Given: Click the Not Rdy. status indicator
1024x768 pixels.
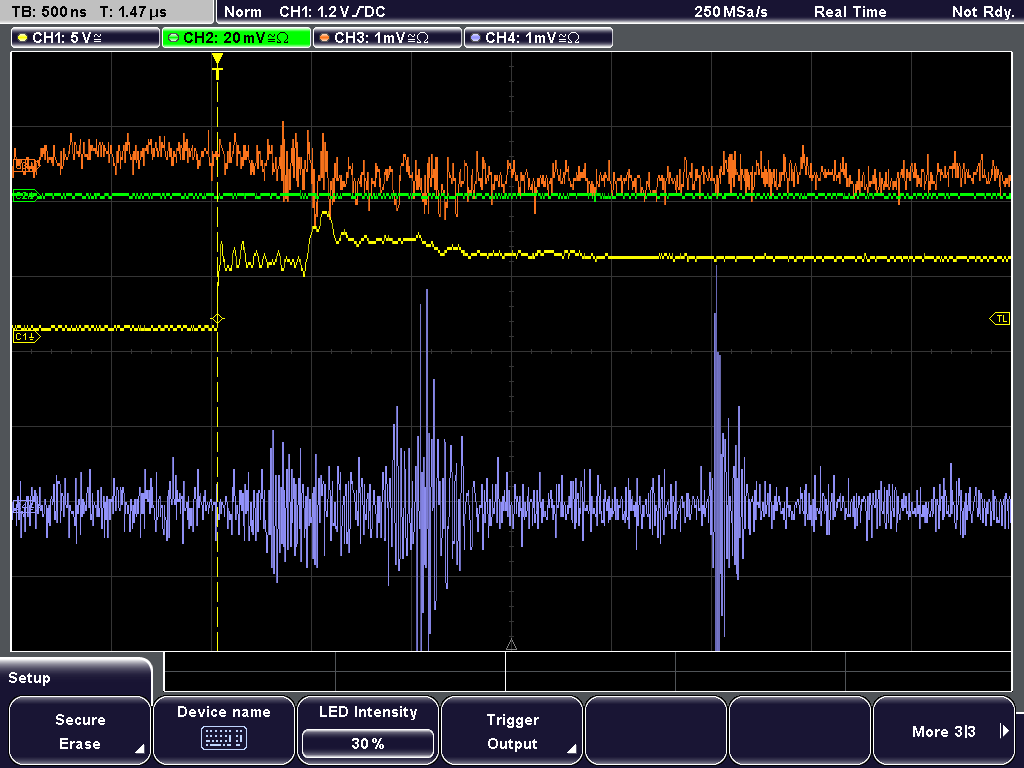Looking at the screenshot, I should point(982,12).
